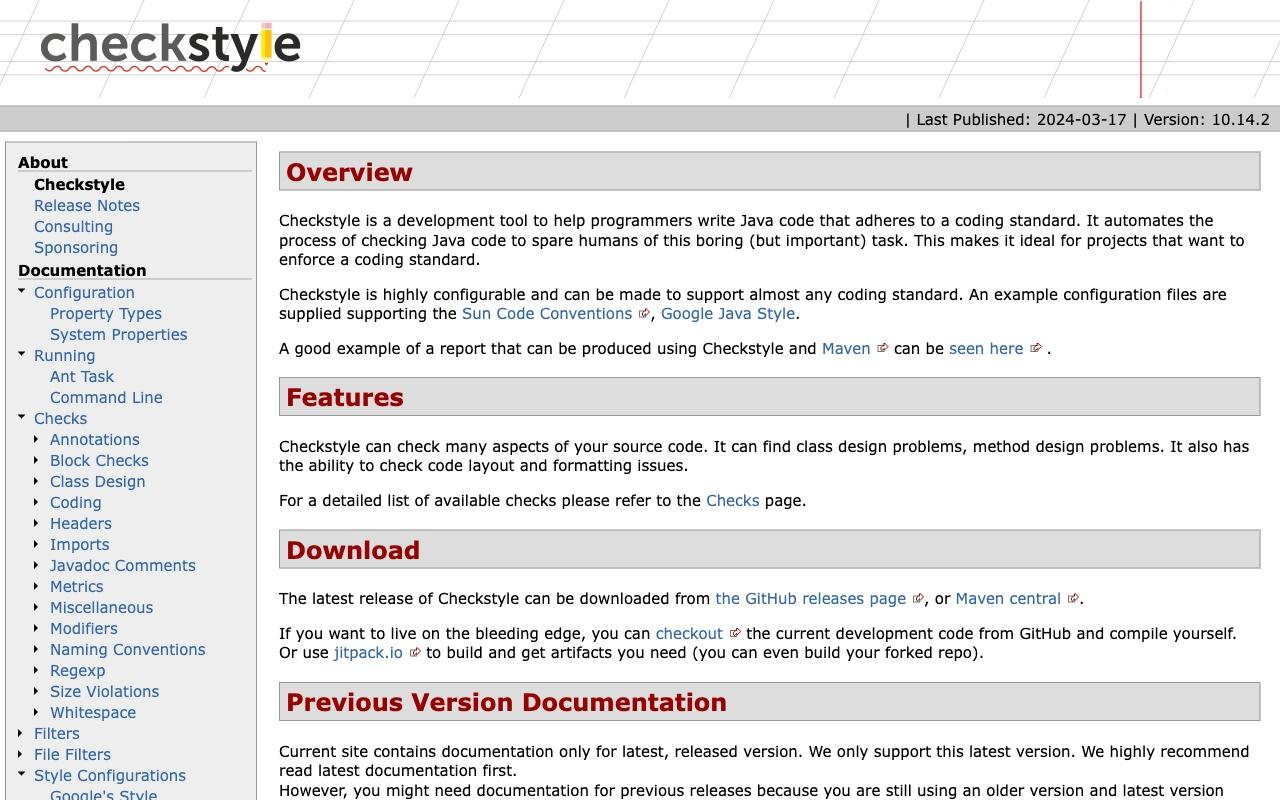The width and height of the screenshot is (1280, 800).
Task: Click external link icon after 'seen here'
Action: [1036, 349]
